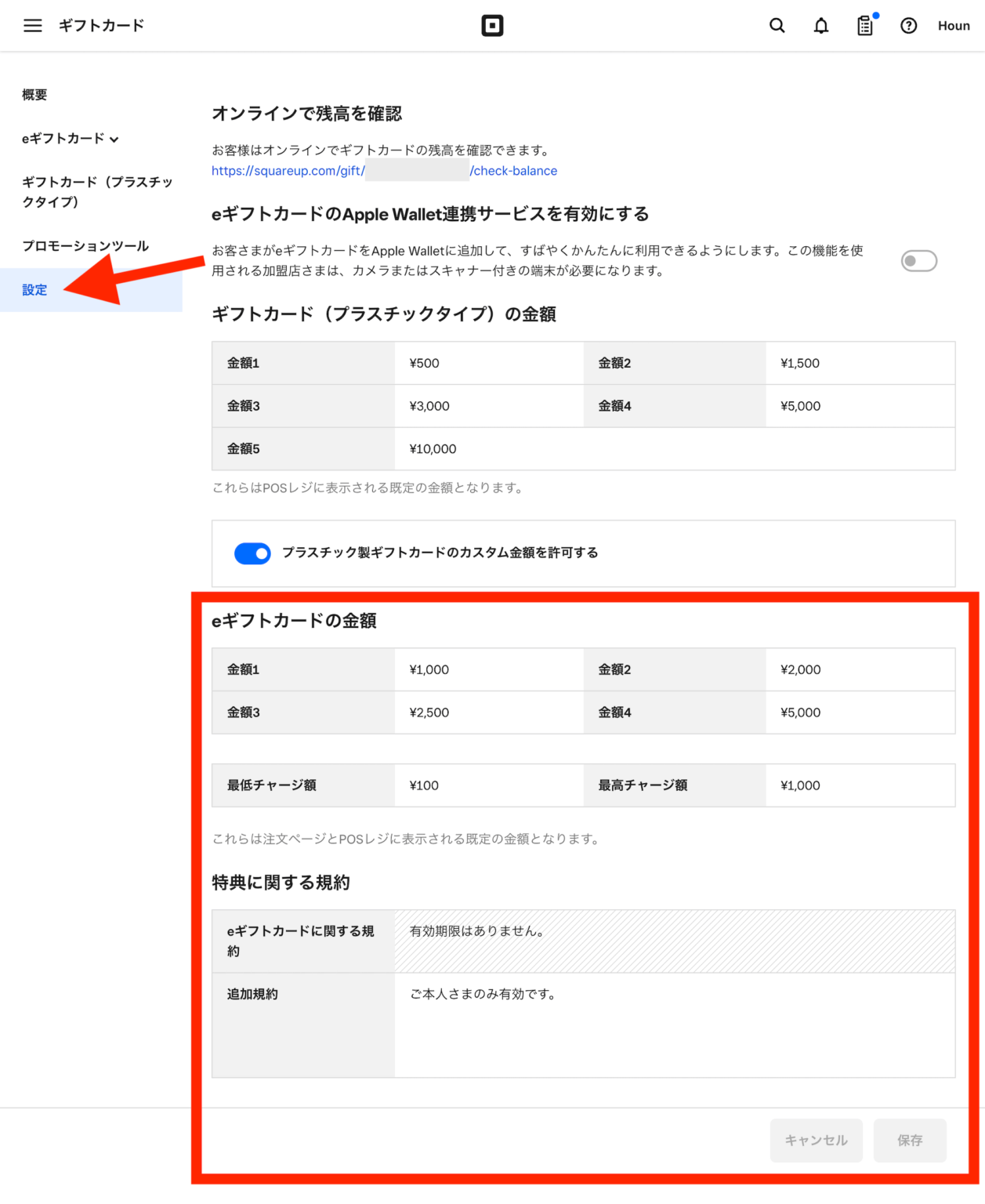
Task: Open the search function
Action: click(x=777, y=25)
